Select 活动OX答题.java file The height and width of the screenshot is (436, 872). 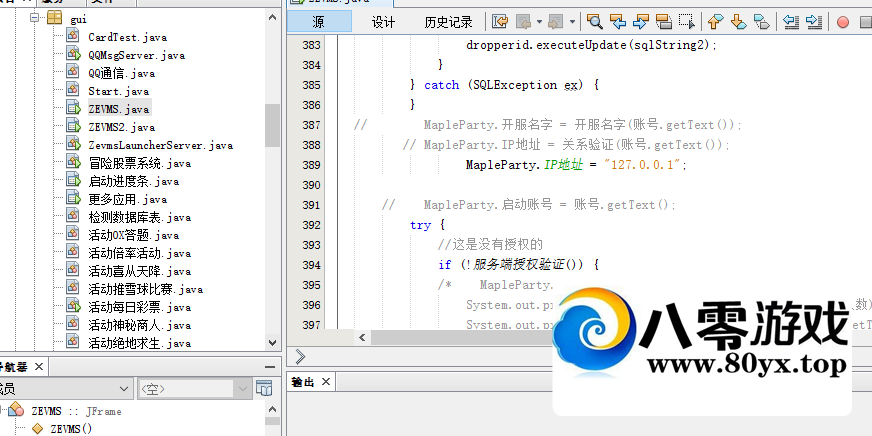click(133, 235)
